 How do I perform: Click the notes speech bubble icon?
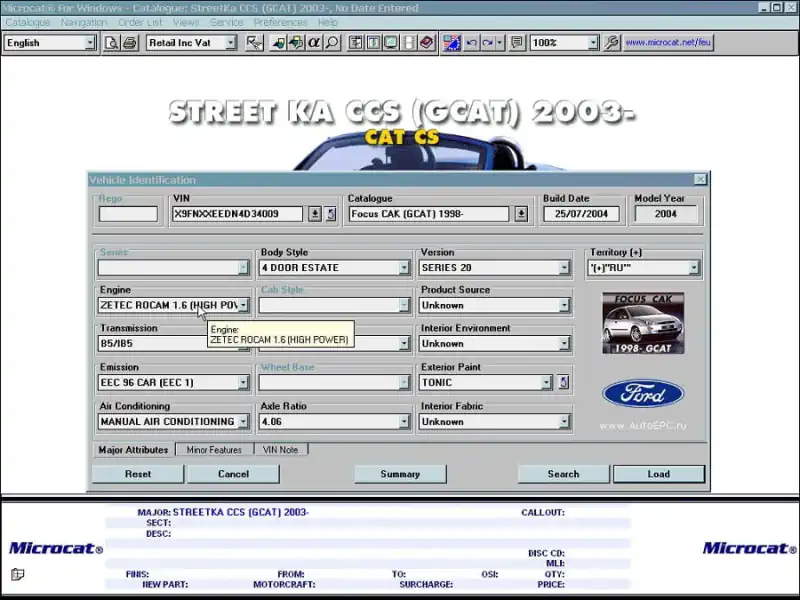[x=516, y=43]
